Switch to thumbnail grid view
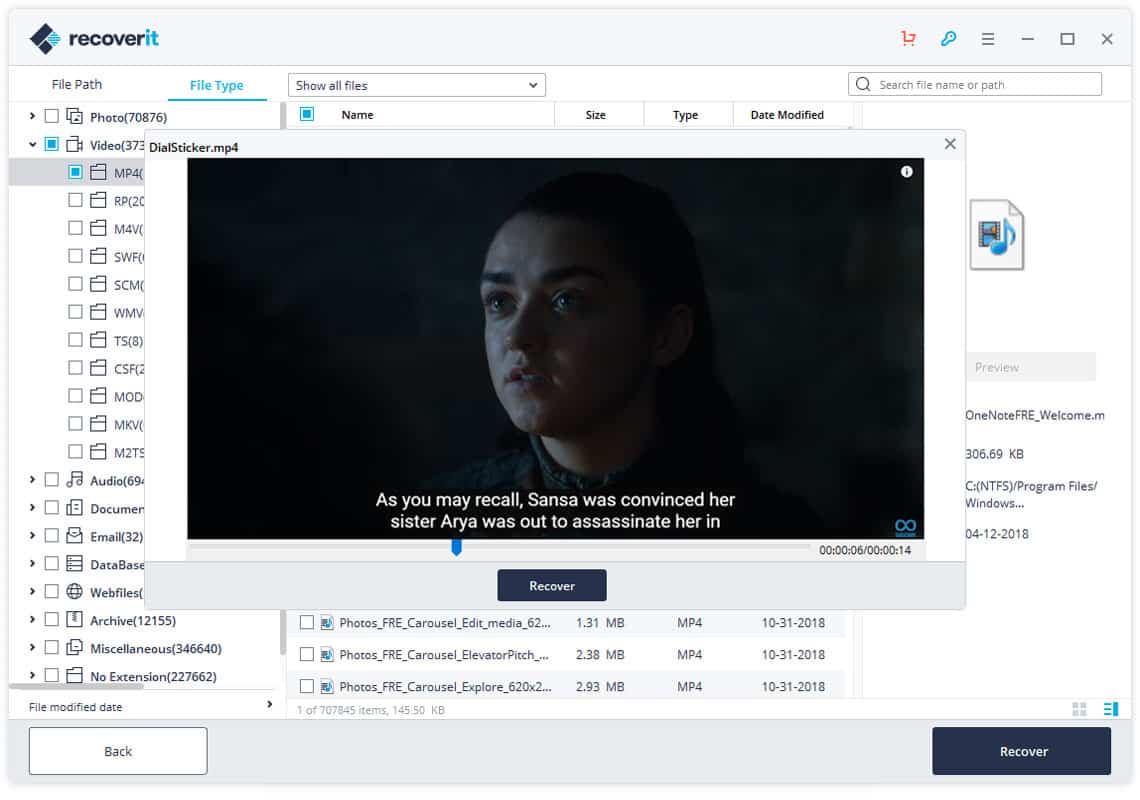Viewport: 1140px width, 800px height. [x=1079, y=709]
